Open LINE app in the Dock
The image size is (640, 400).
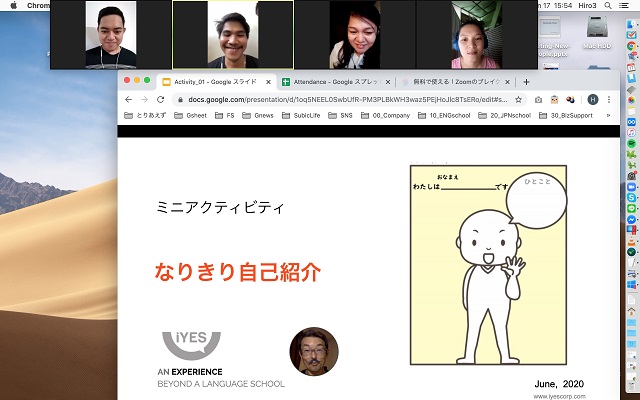631,209
